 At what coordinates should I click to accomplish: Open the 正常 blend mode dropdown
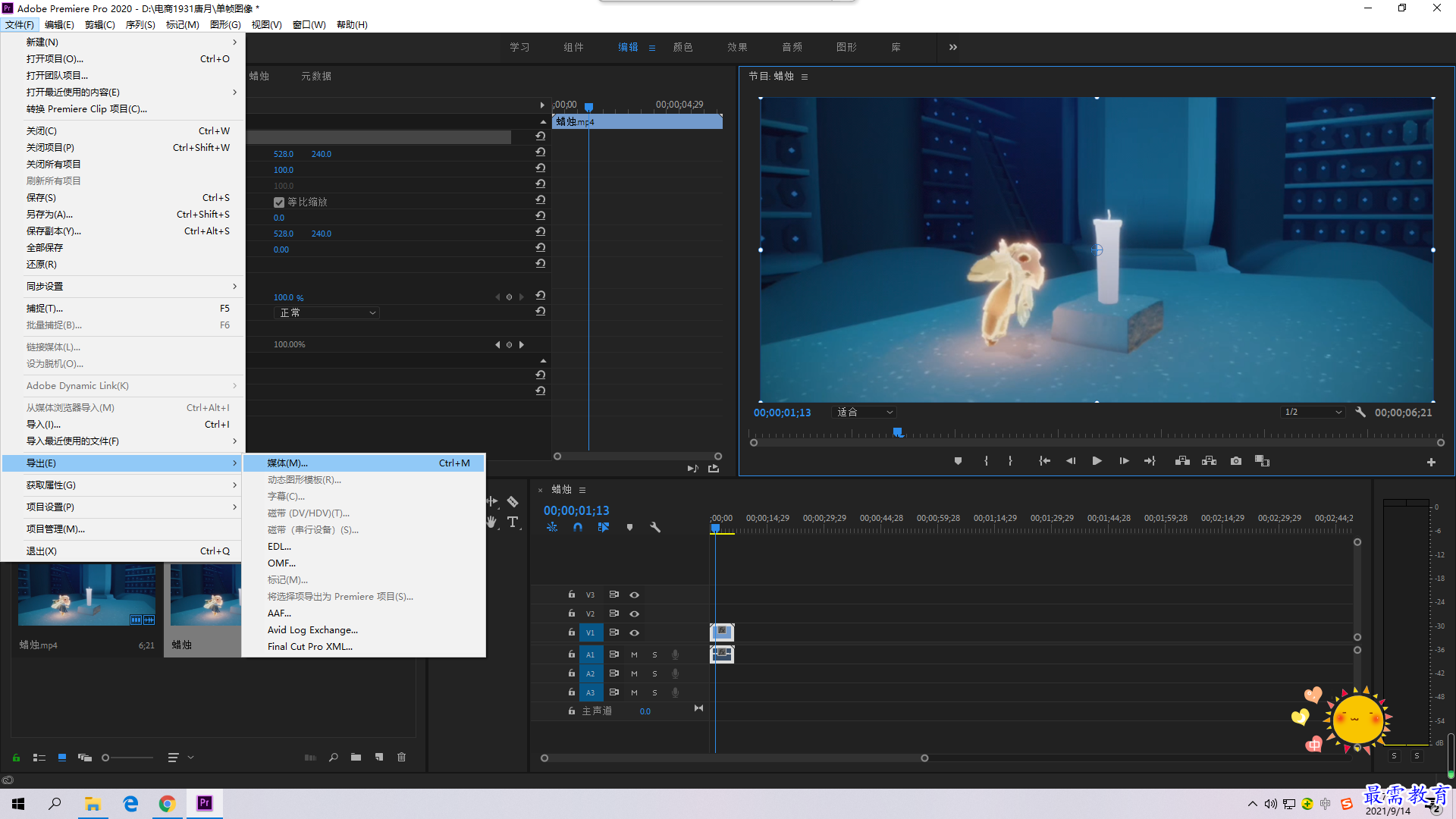coord(326,312)
